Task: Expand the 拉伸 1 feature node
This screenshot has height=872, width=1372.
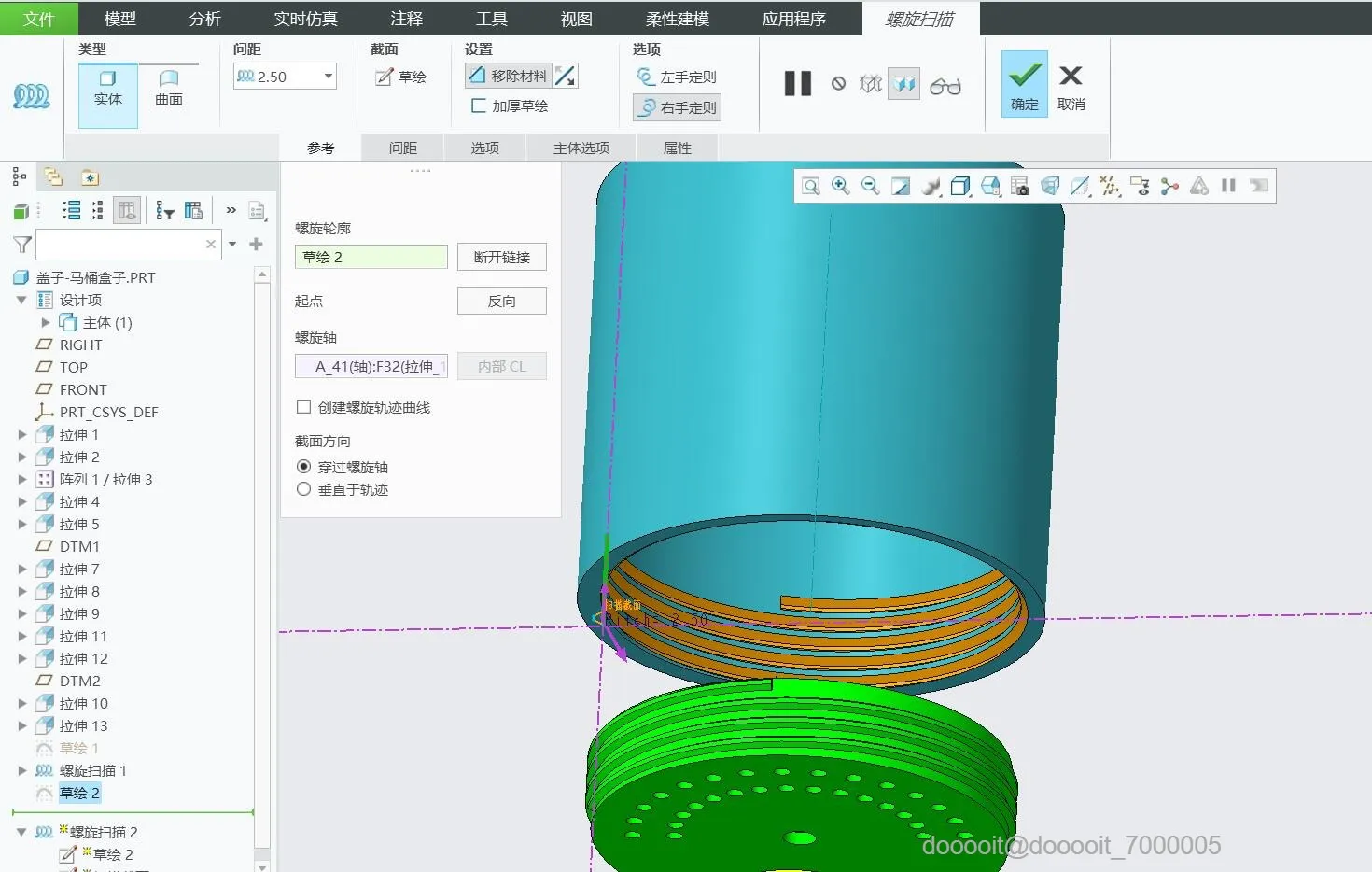Action: point(22,434)
